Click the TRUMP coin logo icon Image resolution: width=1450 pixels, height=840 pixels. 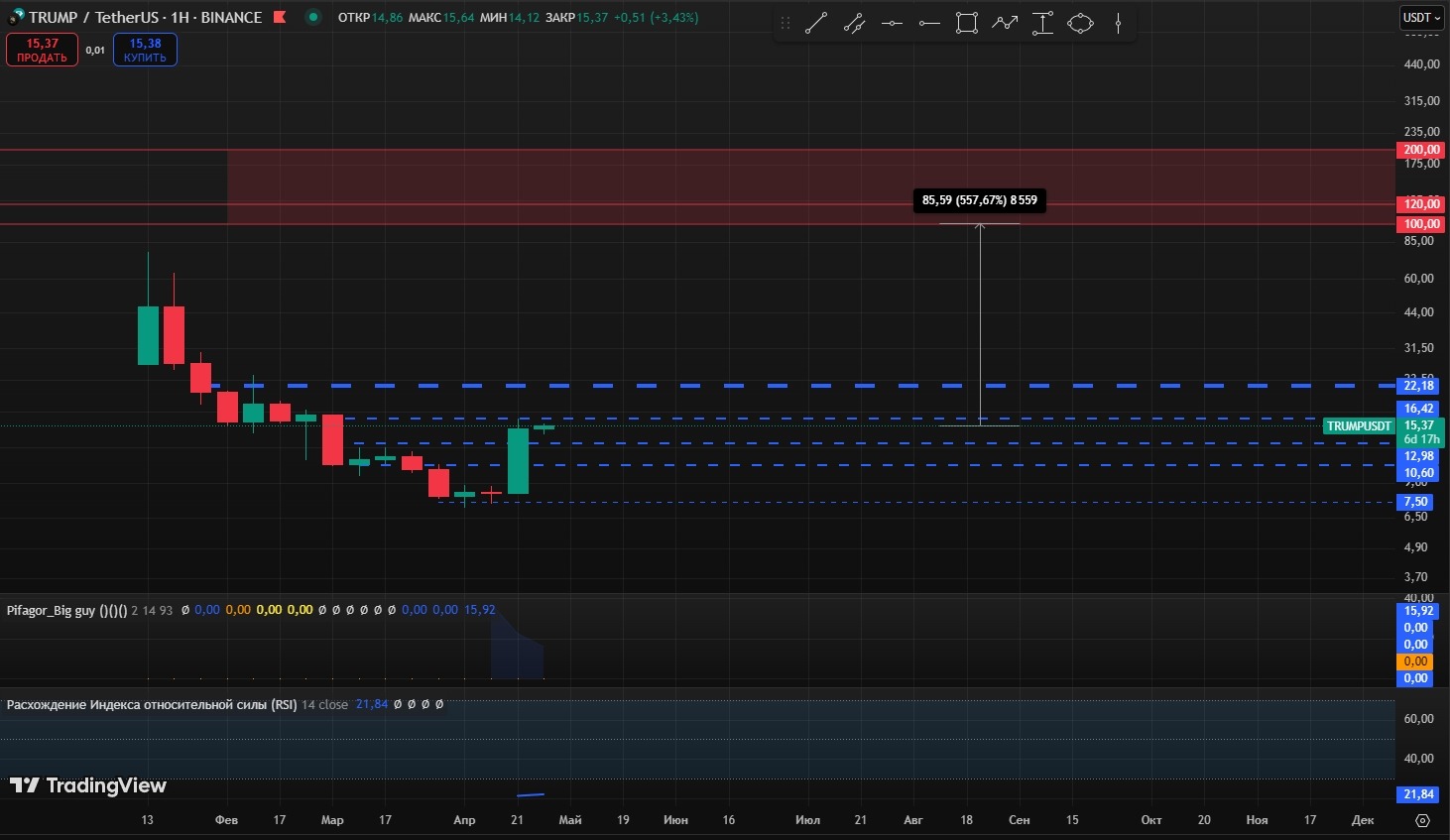(16, 17)
